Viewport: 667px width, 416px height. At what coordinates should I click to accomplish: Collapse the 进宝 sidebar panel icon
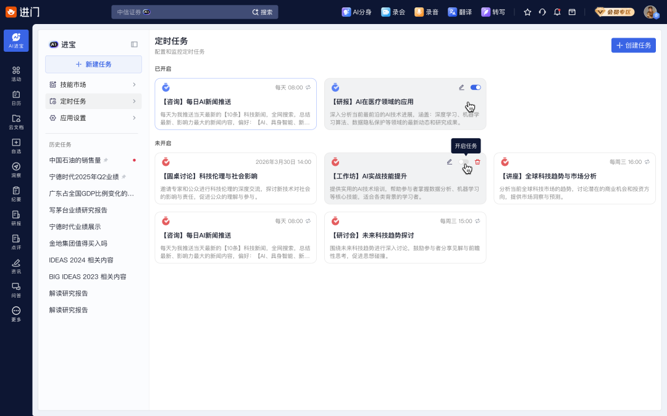[134, 45]
